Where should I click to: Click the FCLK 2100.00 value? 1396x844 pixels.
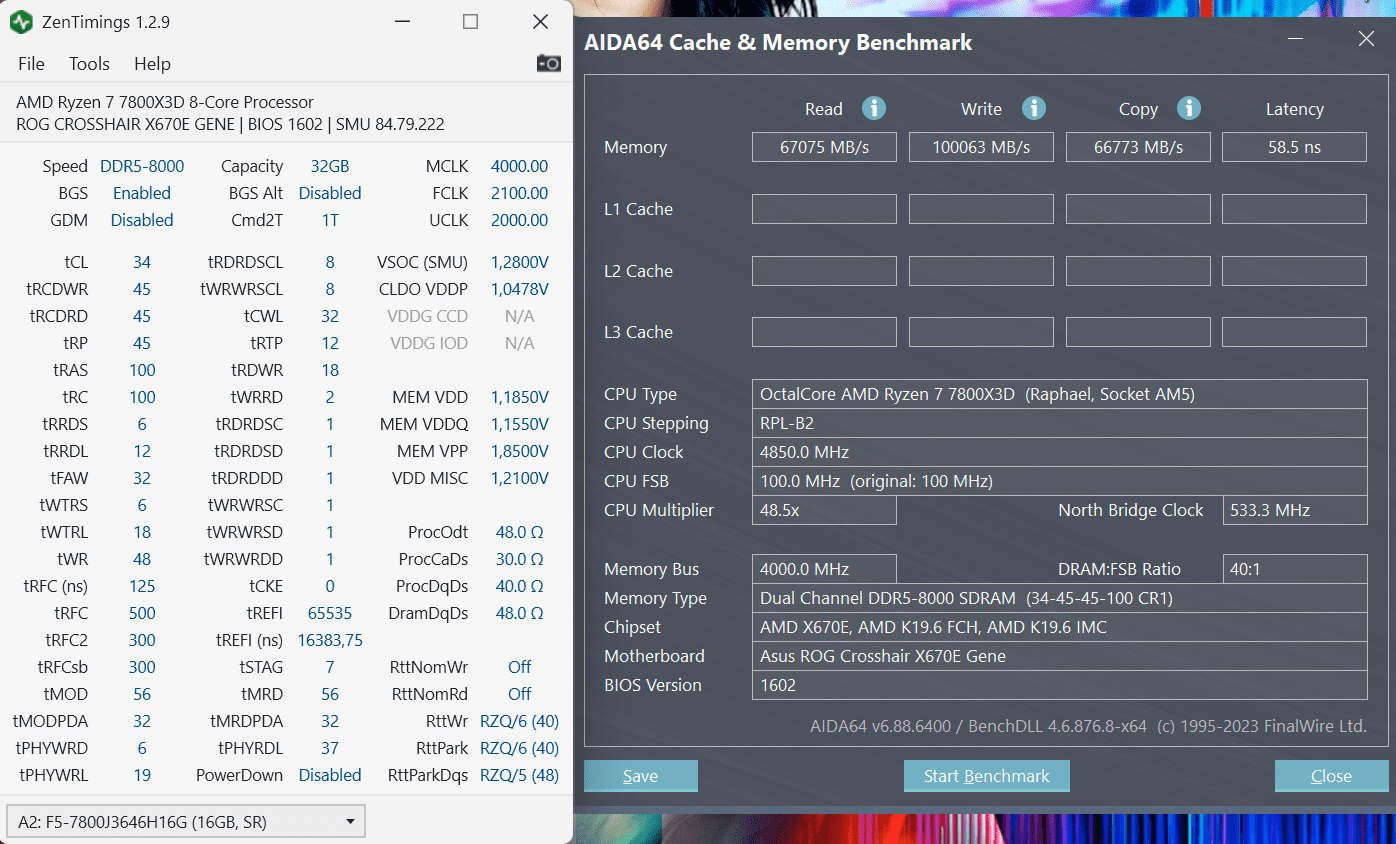[519, 193]
